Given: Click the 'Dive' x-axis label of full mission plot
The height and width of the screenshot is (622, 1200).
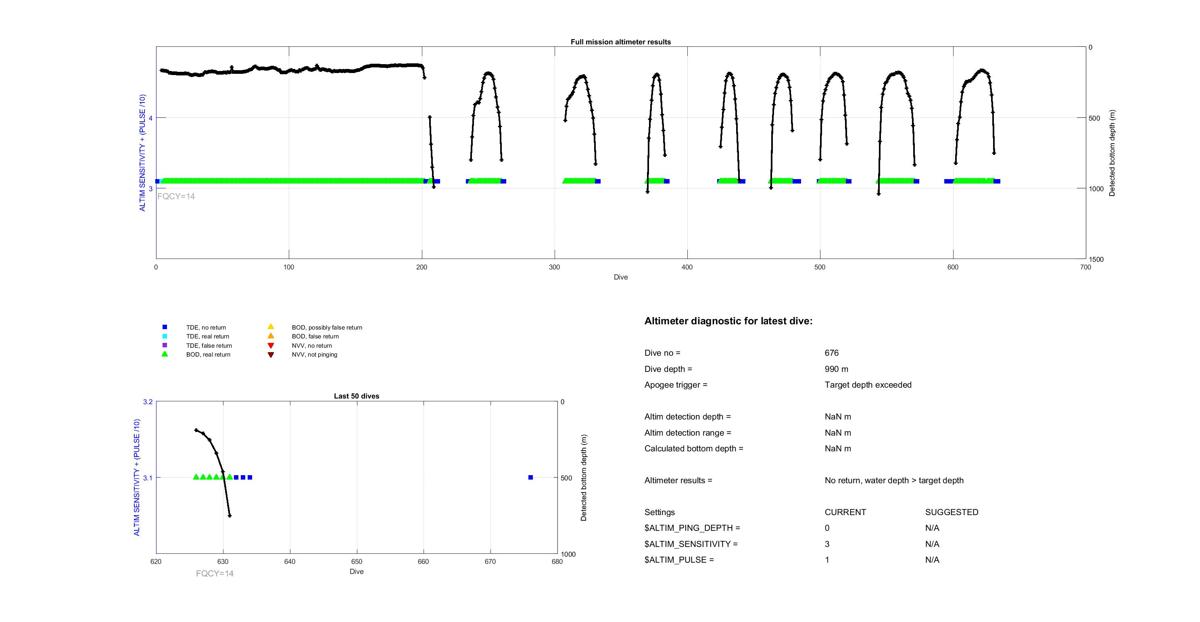Looking at the screenshot, I should point(621,277).
